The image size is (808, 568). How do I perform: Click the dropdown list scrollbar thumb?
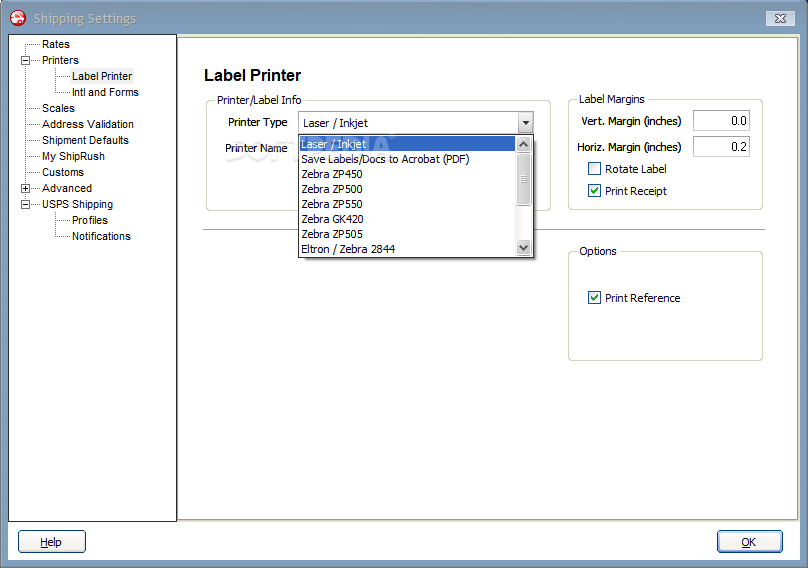[524, 179]
